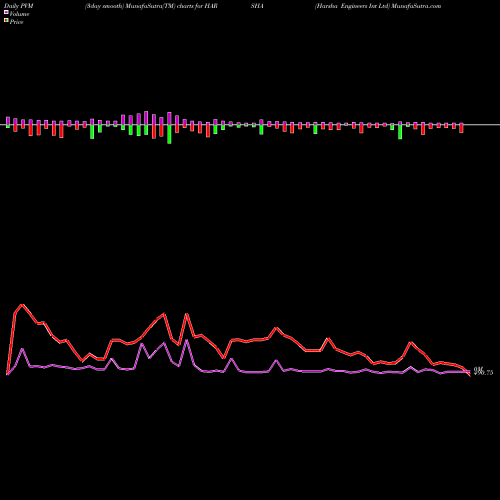Click the 'Volume' legend label
This screenshot has height=500, width=500.
[19, 14]
